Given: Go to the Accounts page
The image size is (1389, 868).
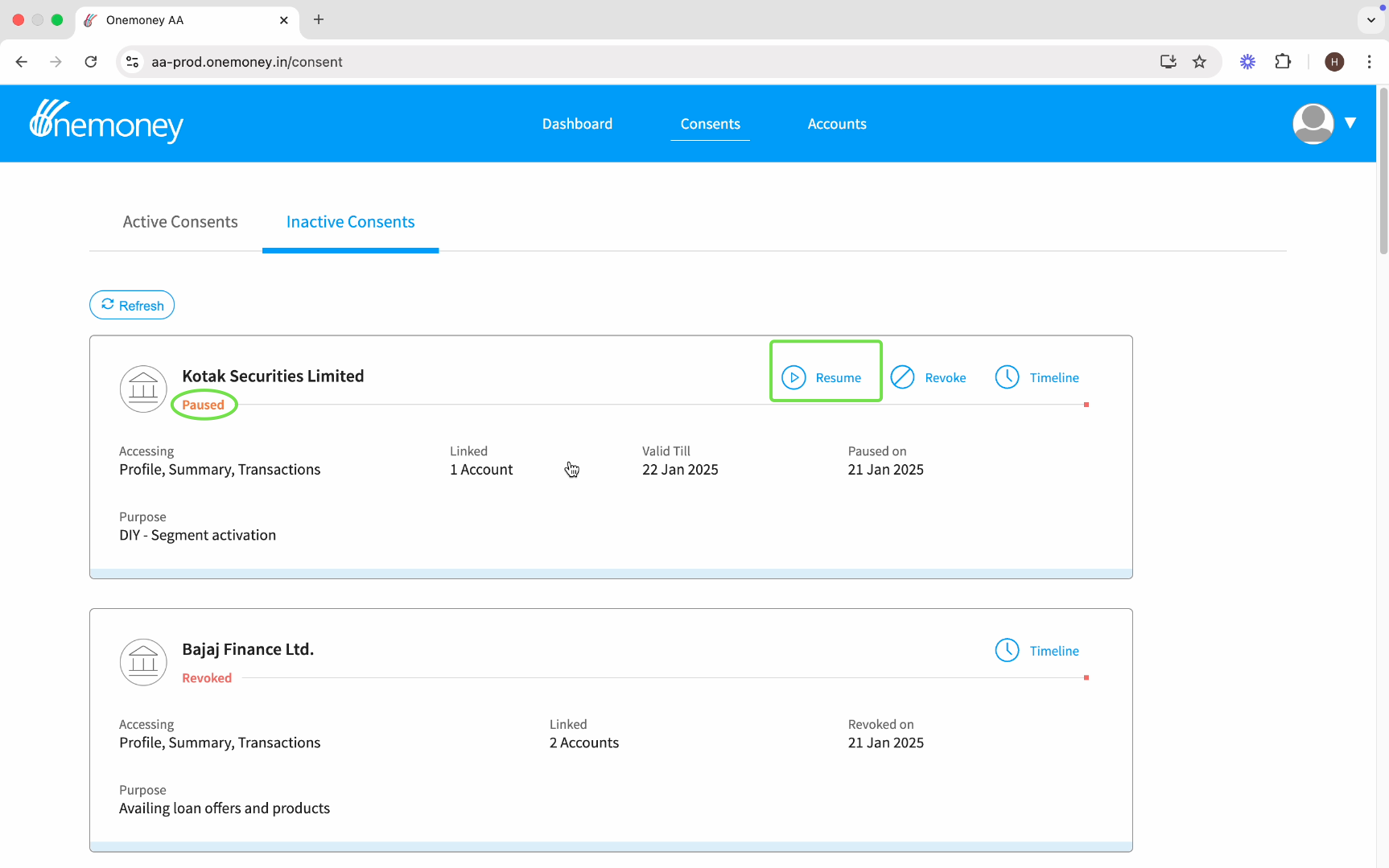Looking at the screenshot, I should [837, 124].
